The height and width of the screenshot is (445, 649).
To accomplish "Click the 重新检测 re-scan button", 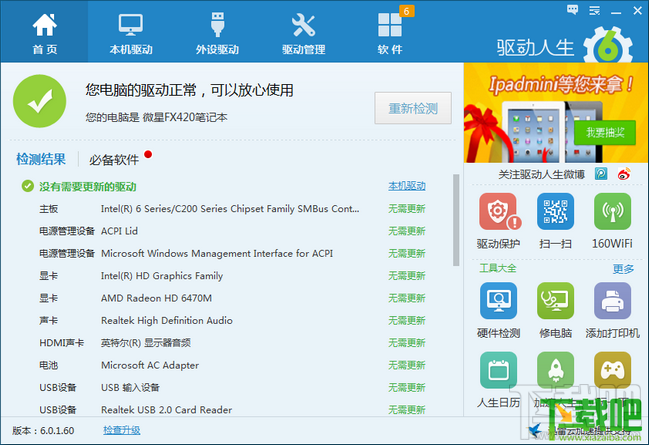I will click(413, 108).
